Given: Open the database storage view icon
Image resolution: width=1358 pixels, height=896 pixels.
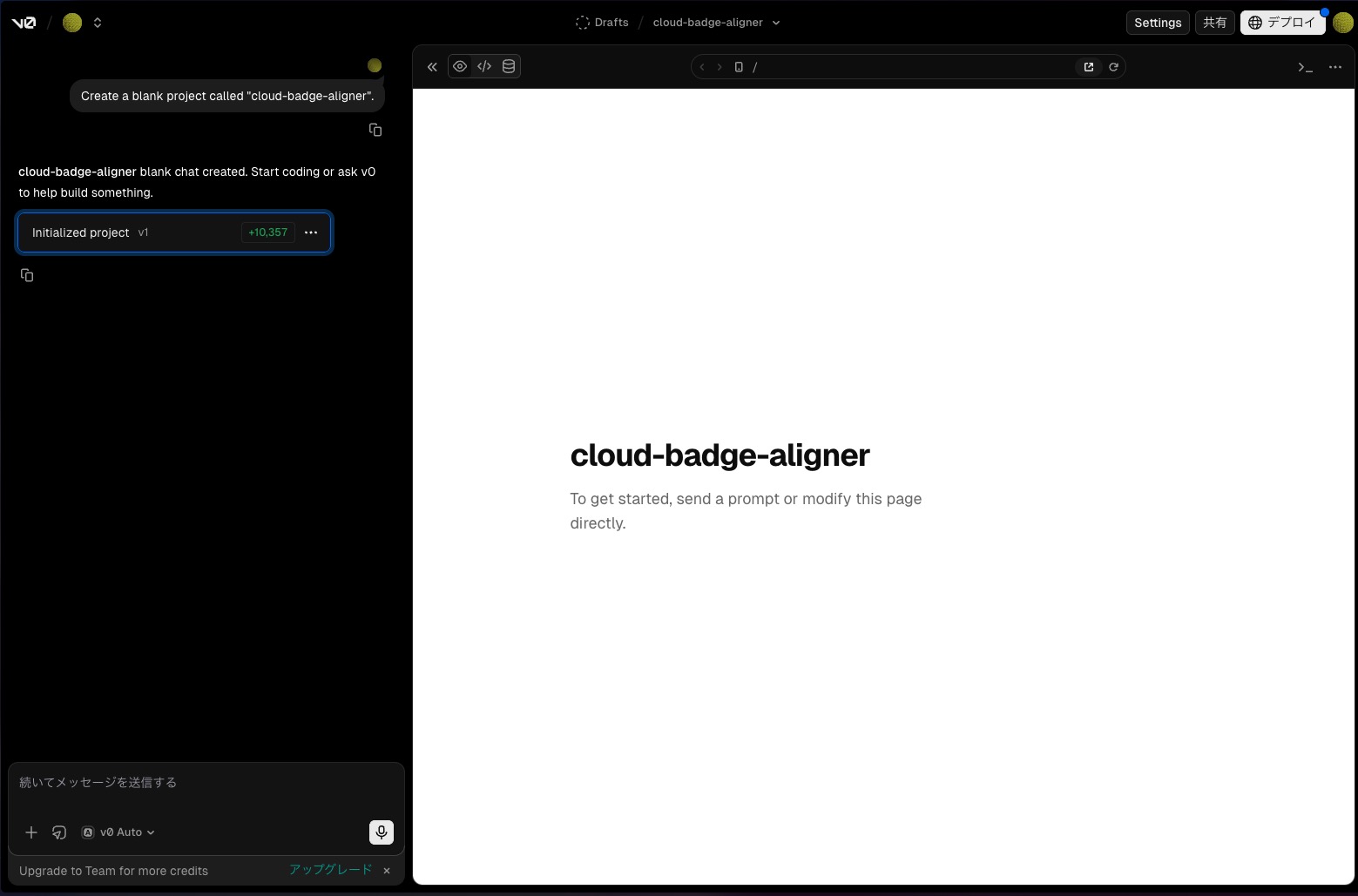Looking at the screenshot, I should tap(509, 66).
